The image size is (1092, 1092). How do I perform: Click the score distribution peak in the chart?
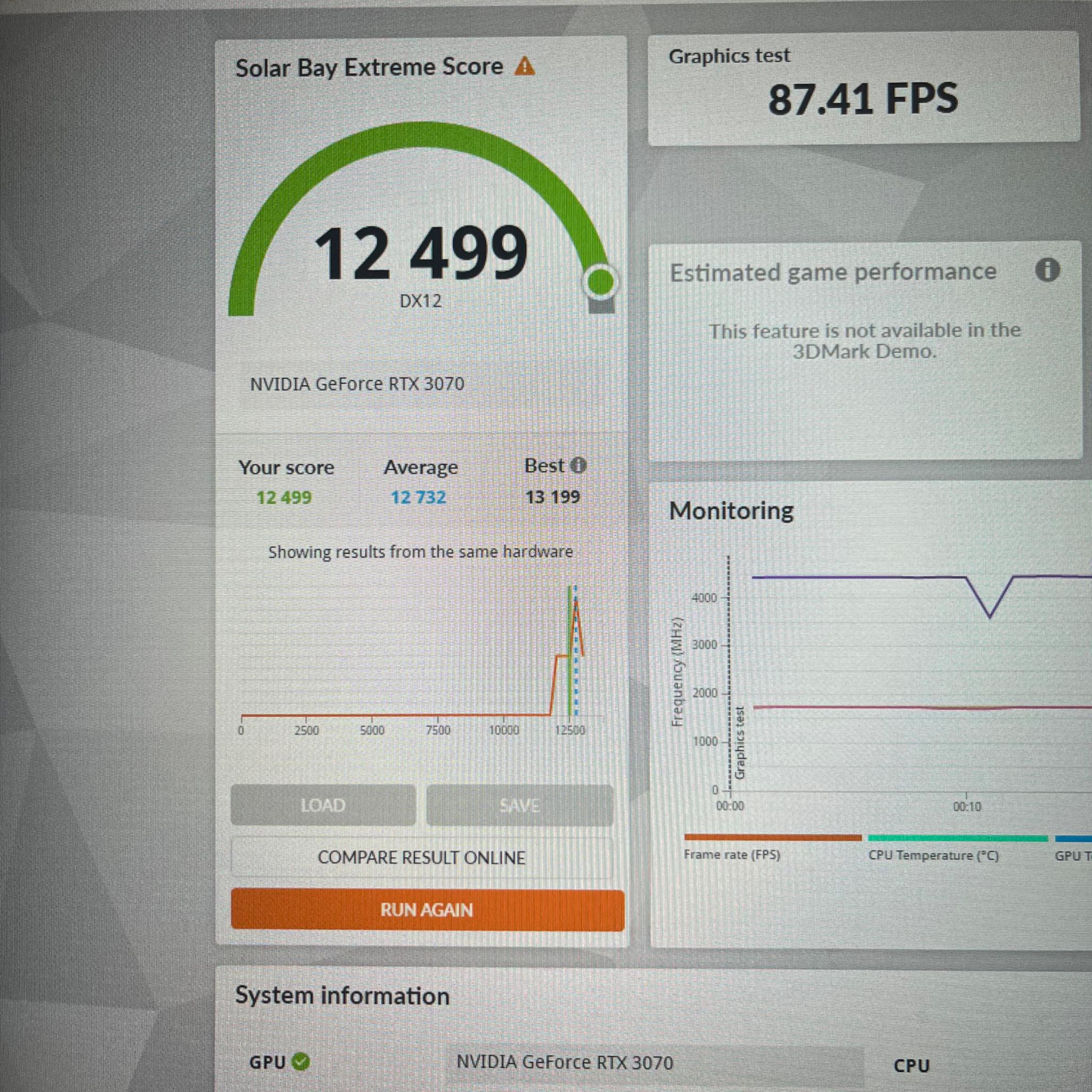pos(575,603)
